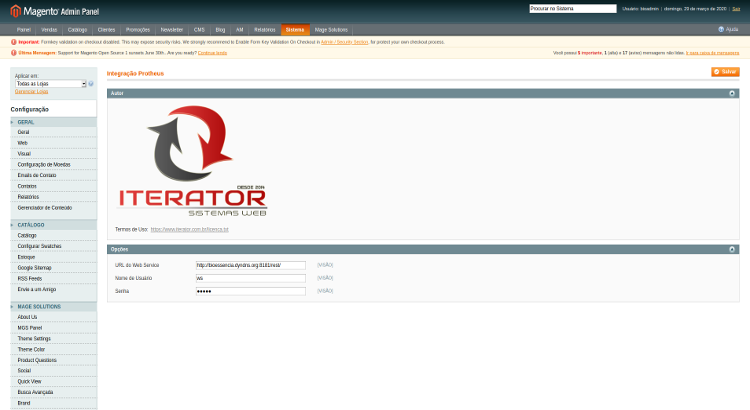Focus the Procurar no Sistema search field
This screenshot has height=410, width=750.
click(573, 9)
